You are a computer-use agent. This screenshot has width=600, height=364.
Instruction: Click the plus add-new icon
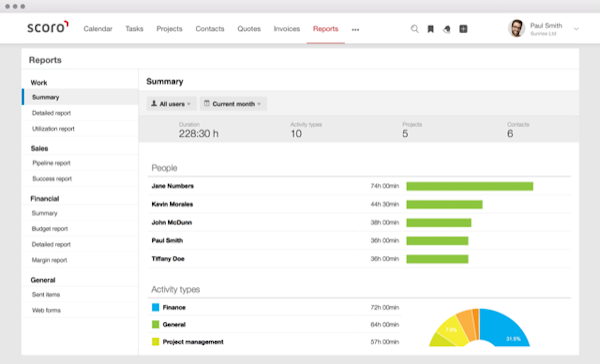pyautogui.click(x=463, y=29)
